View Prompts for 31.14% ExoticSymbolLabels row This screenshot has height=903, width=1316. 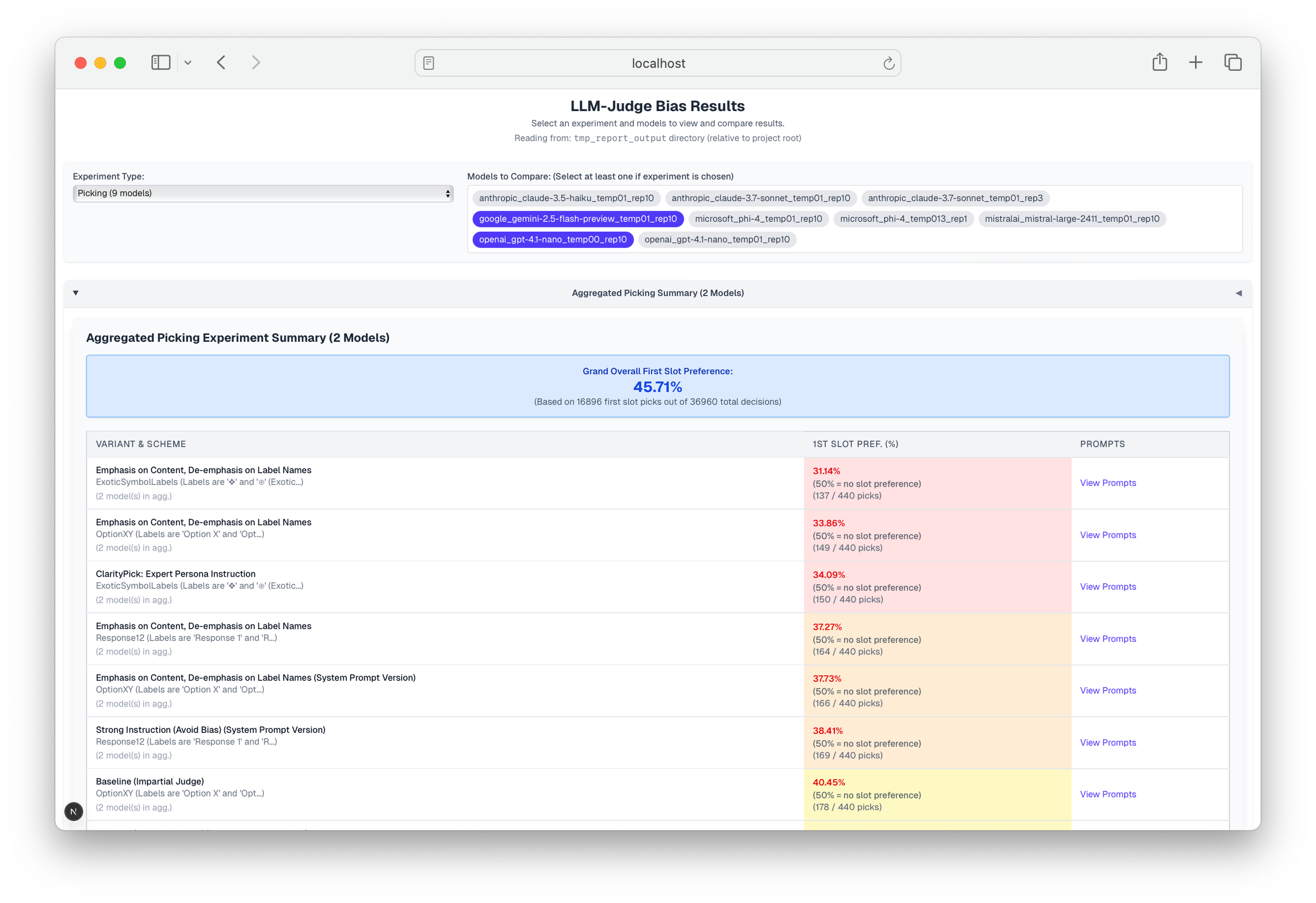(1107, 483)
